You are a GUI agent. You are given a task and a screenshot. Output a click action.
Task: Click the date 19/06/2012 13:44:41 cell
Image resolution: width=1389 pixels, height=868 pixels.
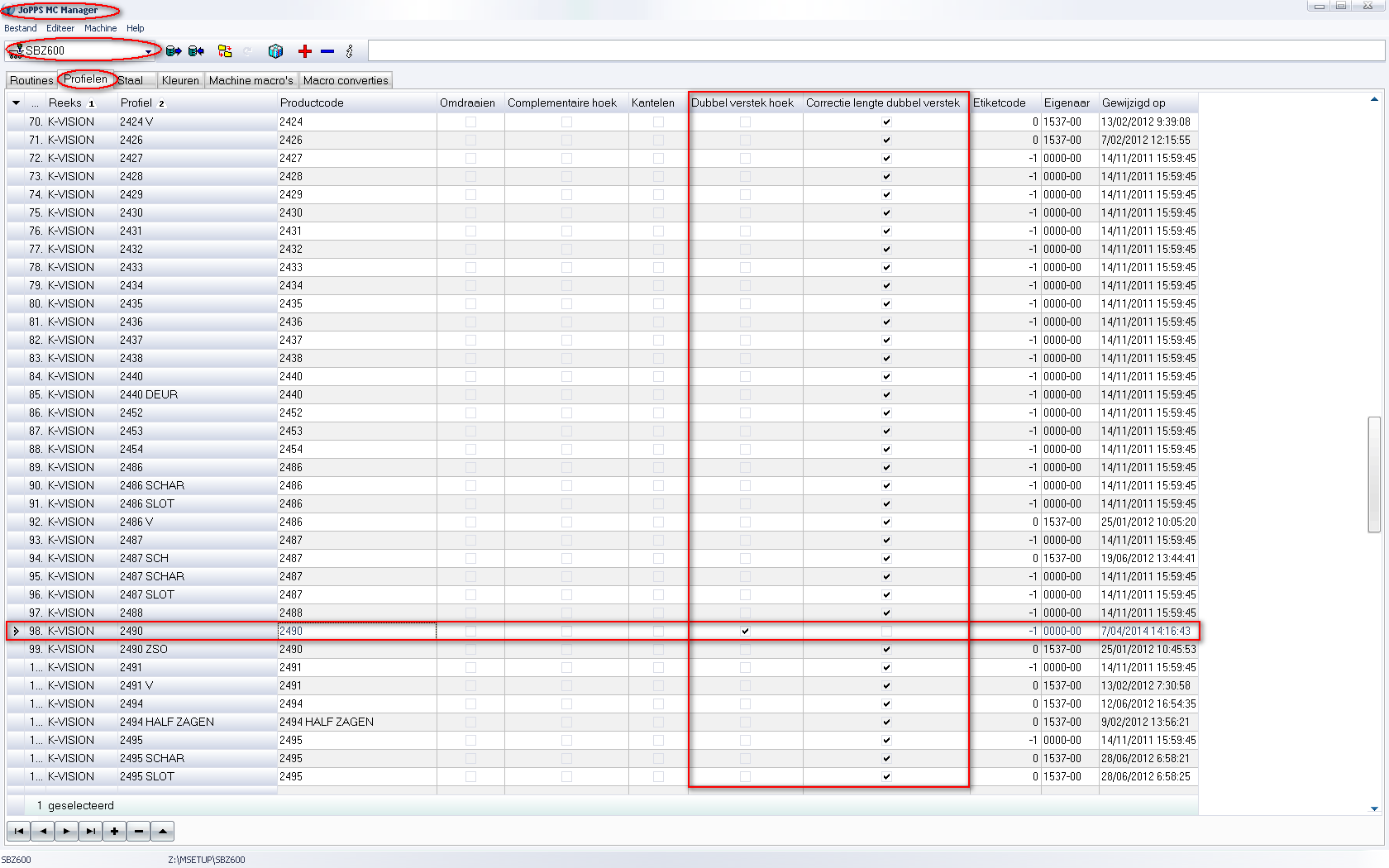[1148, 558]
